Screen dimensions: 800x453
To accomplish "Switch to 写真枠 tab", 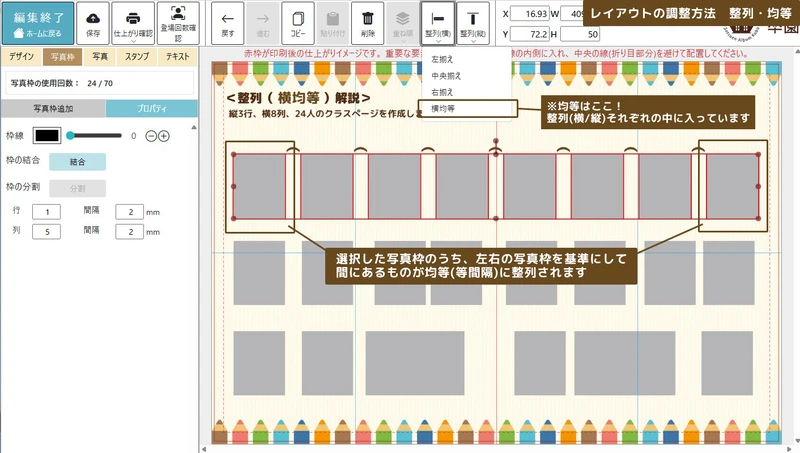I will [62, 57].
